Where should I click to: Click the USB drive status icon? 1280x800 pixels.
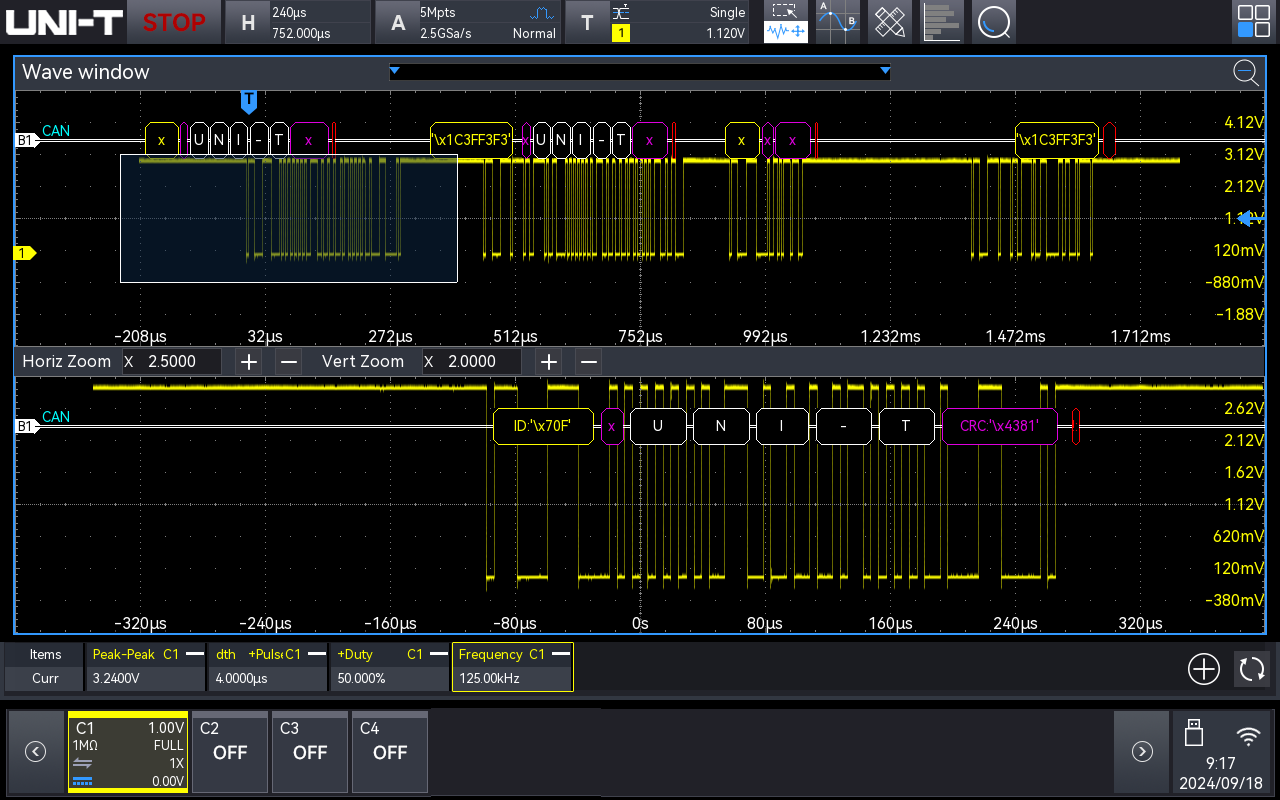tap(1192, 733)
